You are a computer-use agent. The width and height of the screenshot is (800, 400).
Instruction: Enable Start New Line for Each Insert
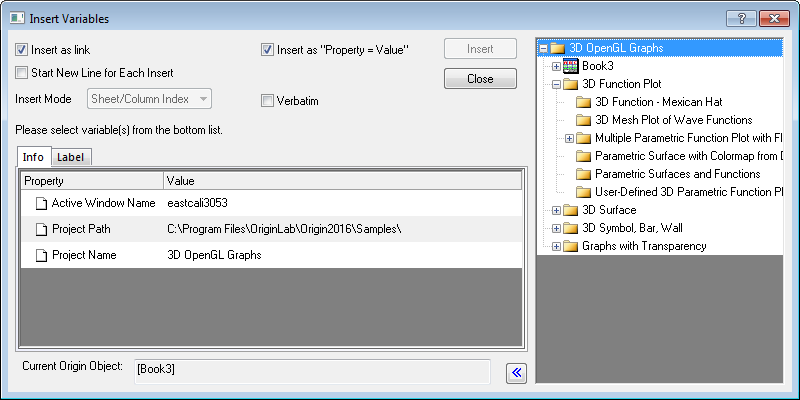point(22,72)
